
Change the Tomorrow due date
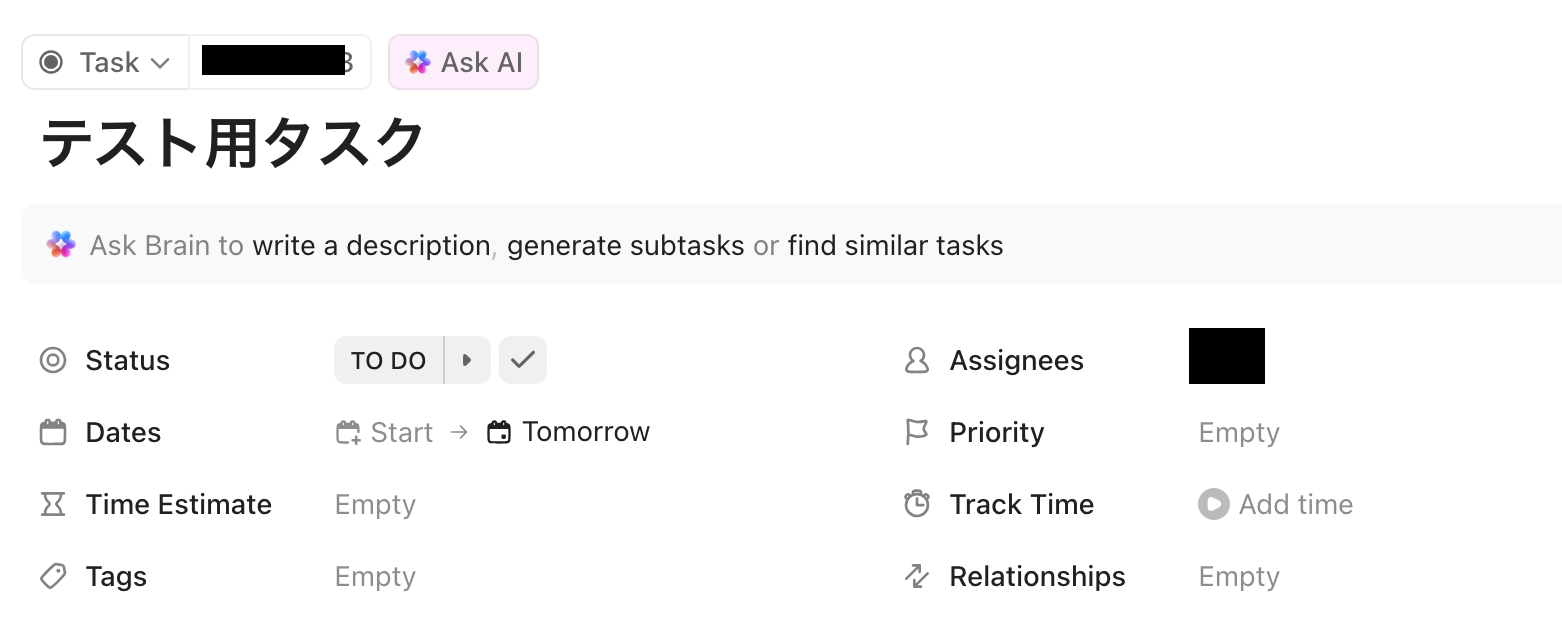point(586,432)
